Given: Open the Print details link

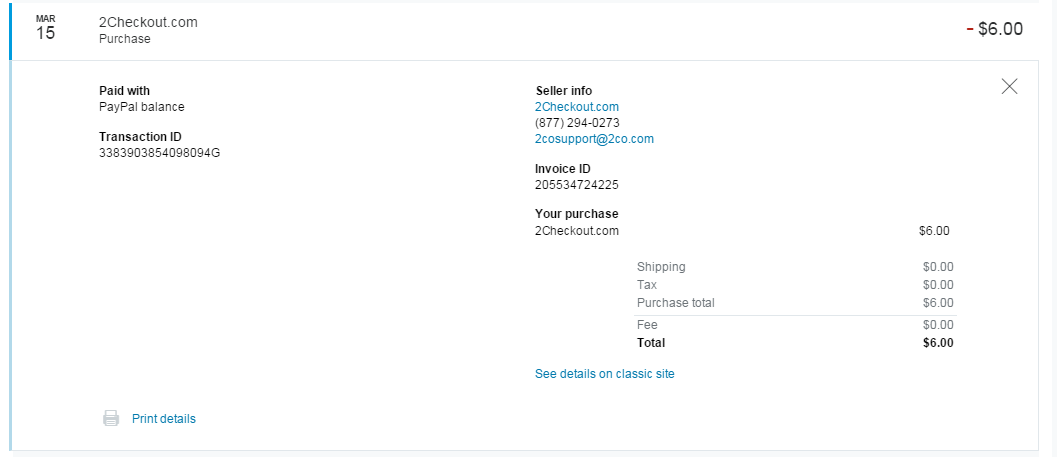Looking at the screenshot, I should (164, 419).
